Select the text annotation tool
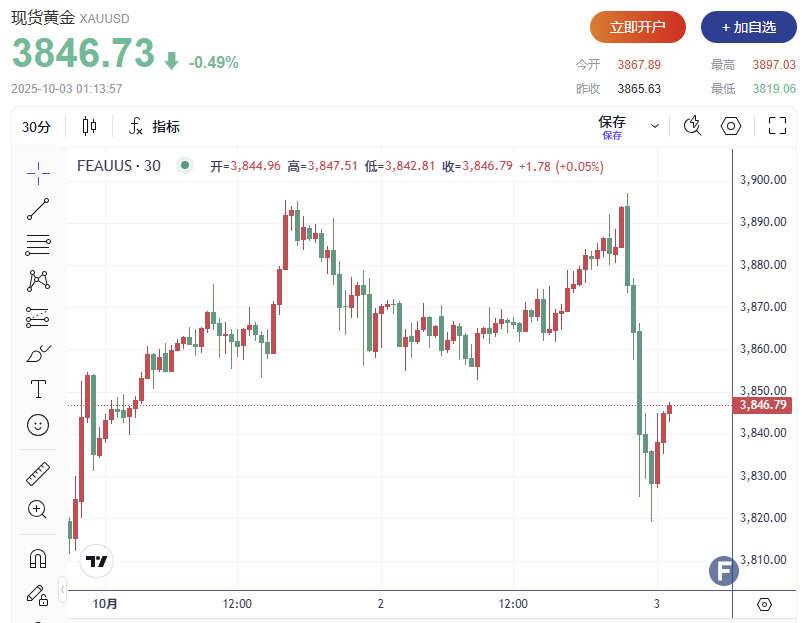The image size is (802, 623). tap(38, 389)
